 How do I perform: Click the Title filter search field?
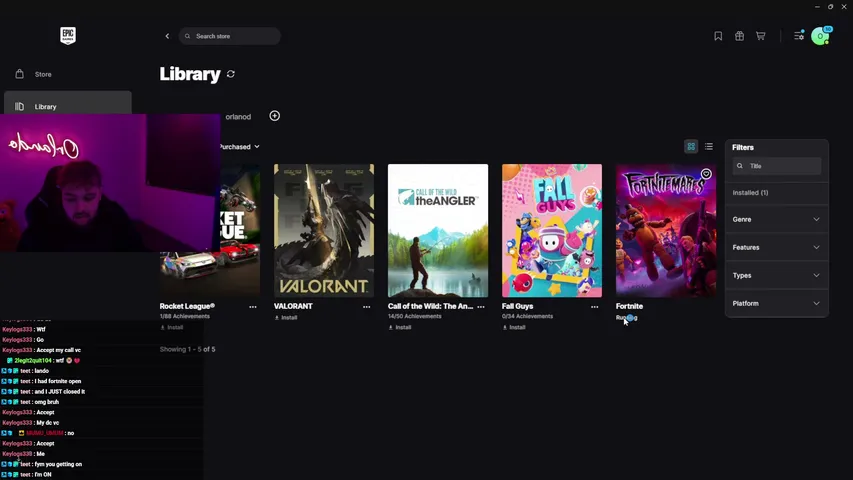[777, 166]
